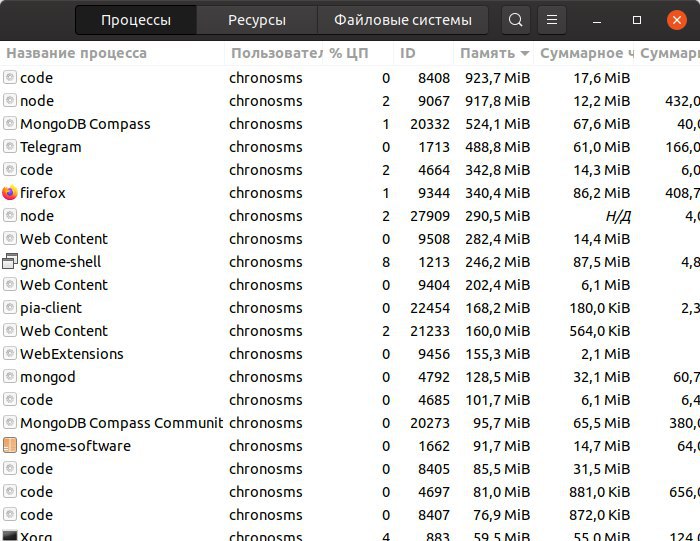Click icon of node process 27909
This screenshot has height=541, width=700.
click(10, 216)
